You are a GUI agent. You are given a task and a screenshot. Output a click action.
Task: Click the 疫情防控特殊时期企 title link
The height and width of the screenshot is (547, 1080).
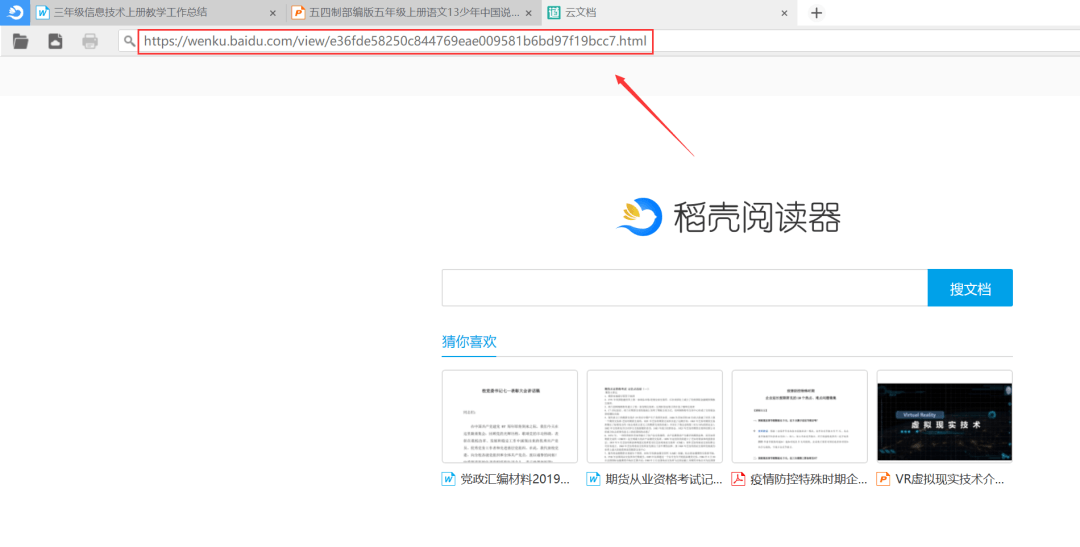pyautogui.click(x=809, y=479)
